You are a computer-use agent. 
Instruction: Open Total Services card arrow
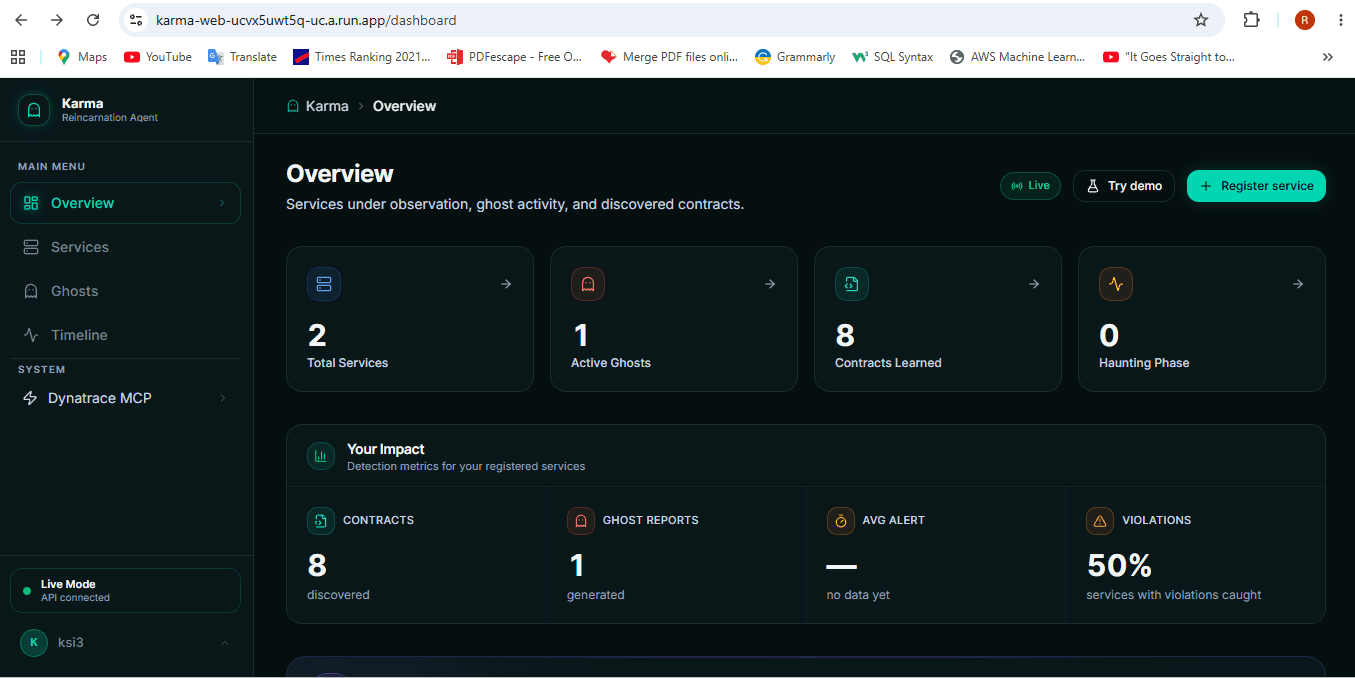point(506,284)
